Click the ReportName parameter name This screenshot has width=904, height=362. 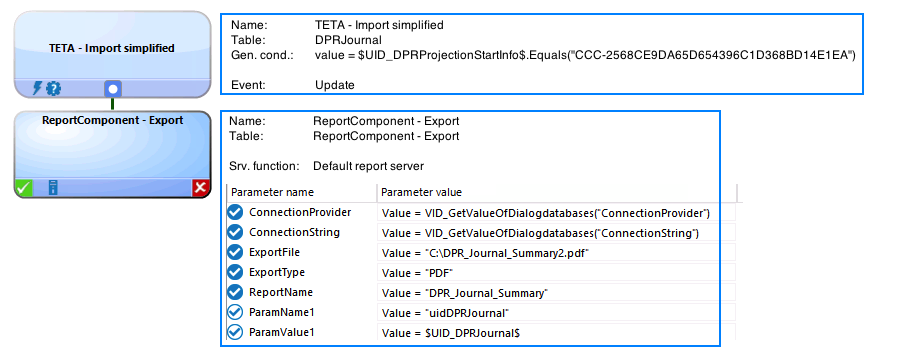282,292
